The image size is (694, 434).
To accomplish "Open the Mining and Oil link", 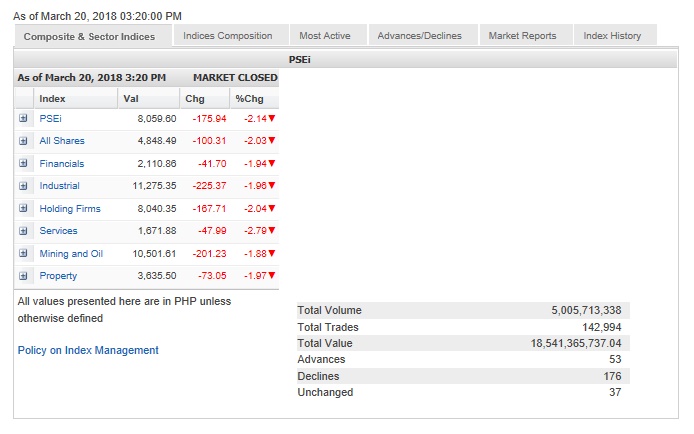I will 71,254.
